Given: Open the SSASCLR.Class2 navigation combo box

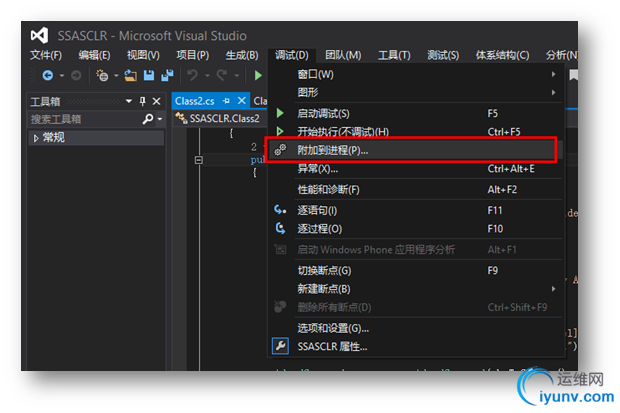Looking at the screenshot, I should (220, 118).
